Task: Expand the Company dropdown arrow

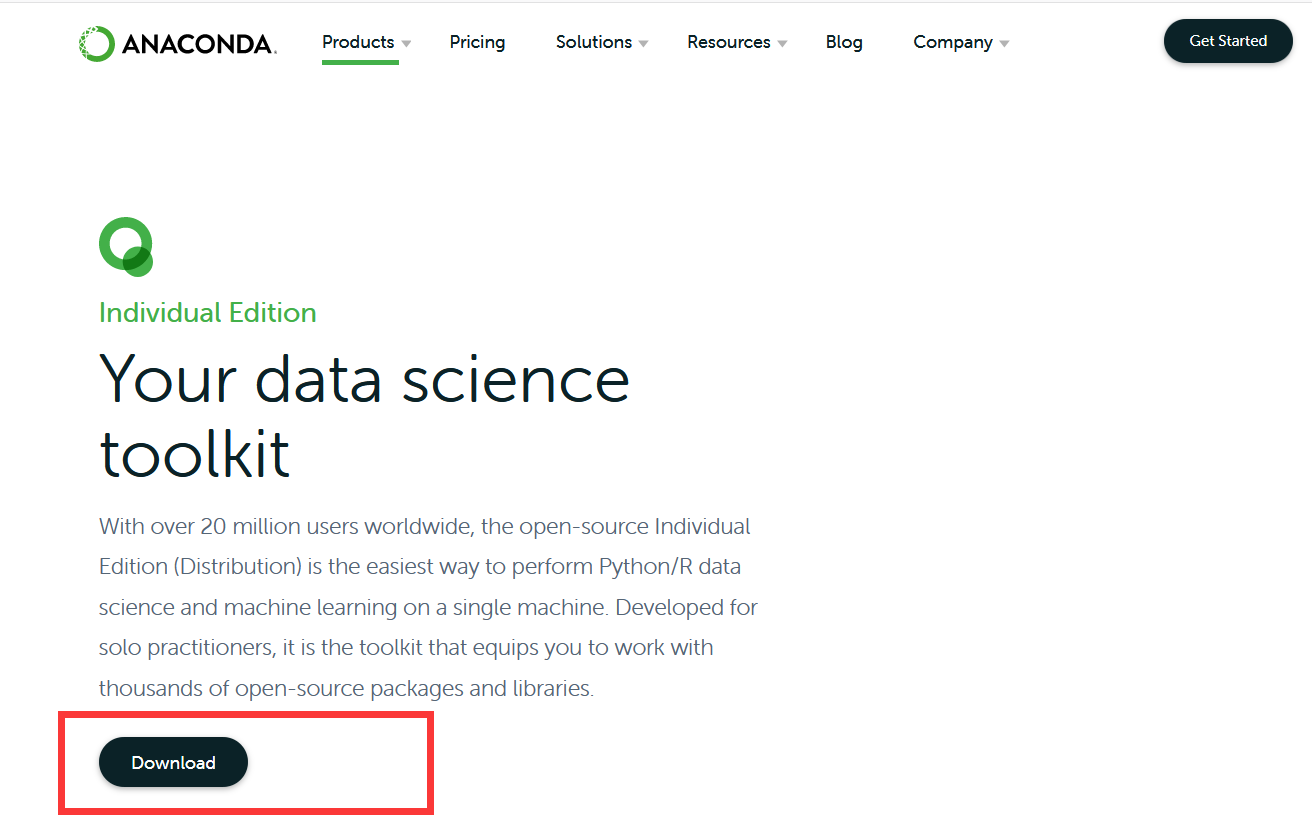Action: pos(1004,44)
